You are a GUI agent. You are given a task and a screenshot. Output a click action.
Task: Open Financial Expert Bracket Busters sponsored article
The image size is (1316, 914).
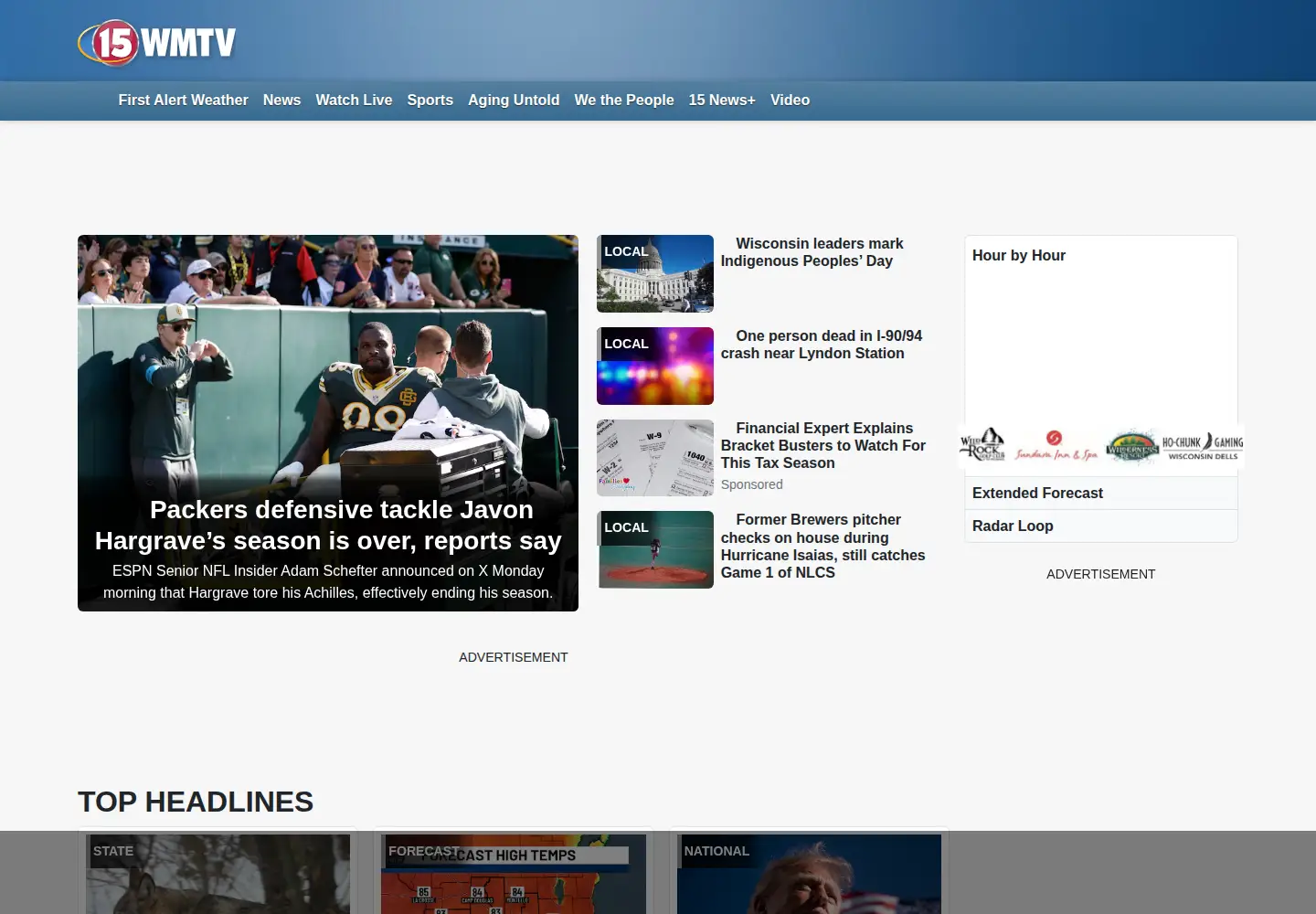(823, 445)
